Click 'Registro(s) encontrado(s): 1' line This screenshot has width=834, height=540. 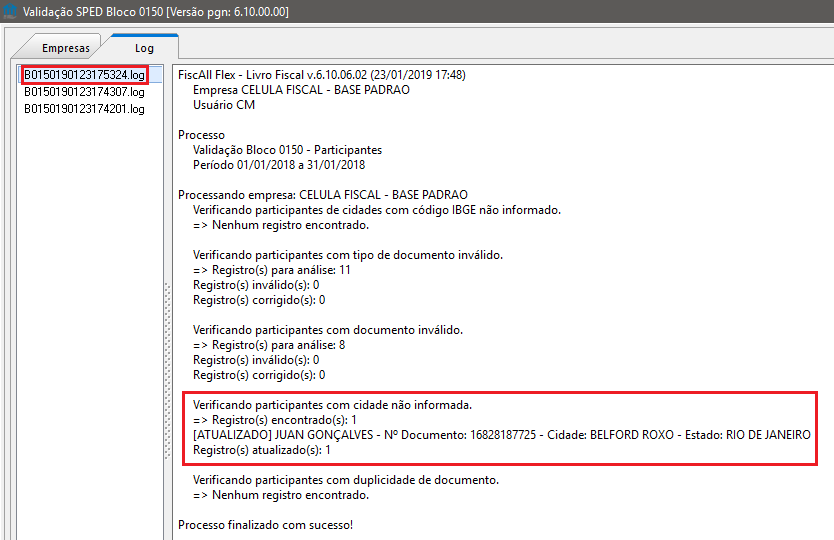pyautogui.click(x=275, y=420)
